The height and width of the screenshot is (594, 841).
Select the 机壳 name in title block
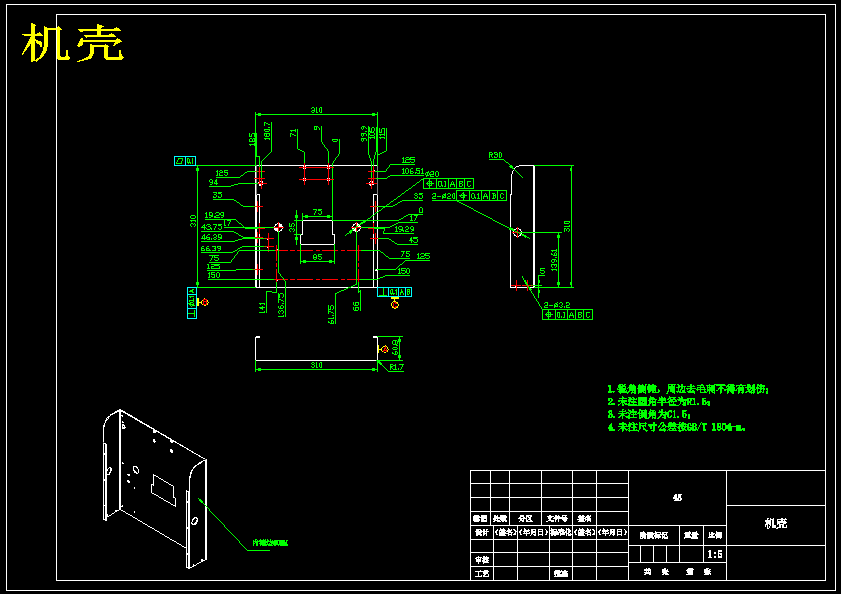[776, 523]
